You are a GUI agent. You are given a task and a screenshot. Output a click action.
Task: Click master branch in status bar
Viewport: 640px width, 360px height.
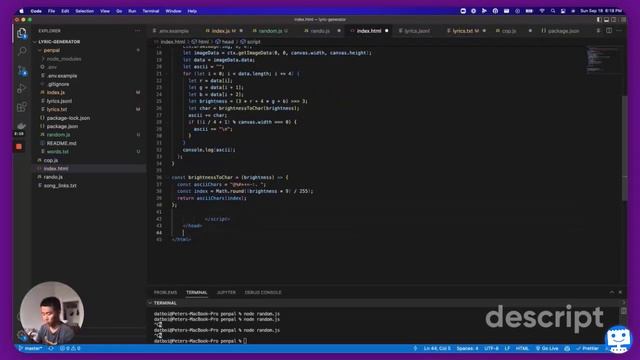[x=31, y=349]
